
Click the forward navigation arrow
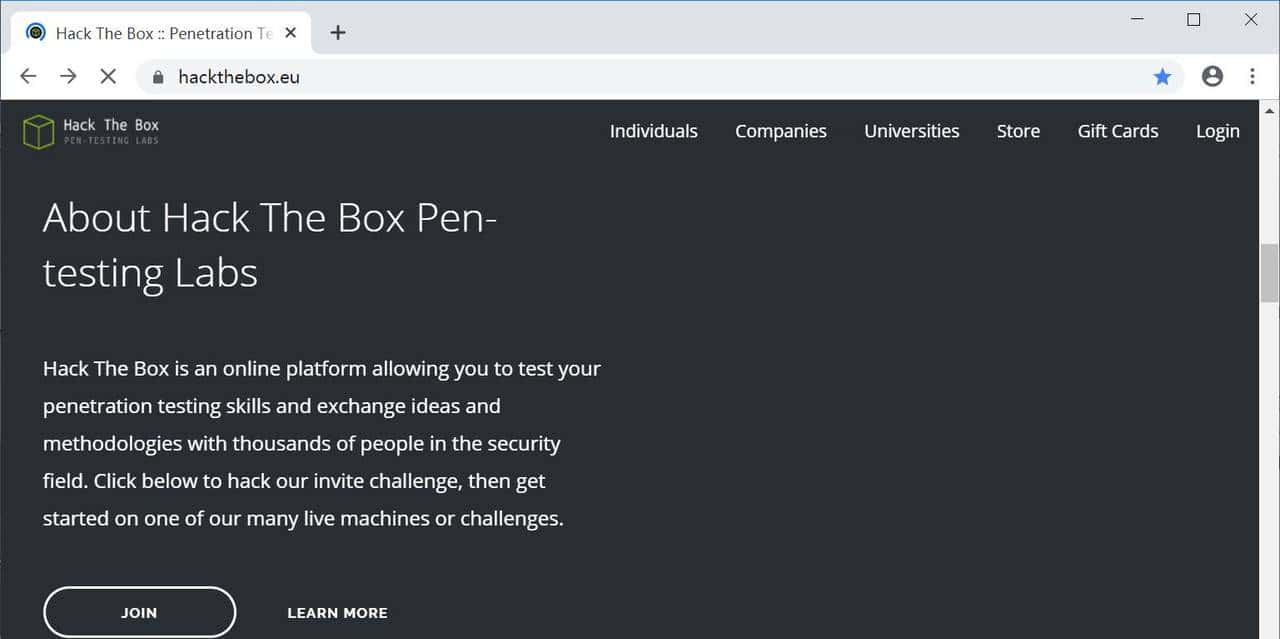(67, 76)
